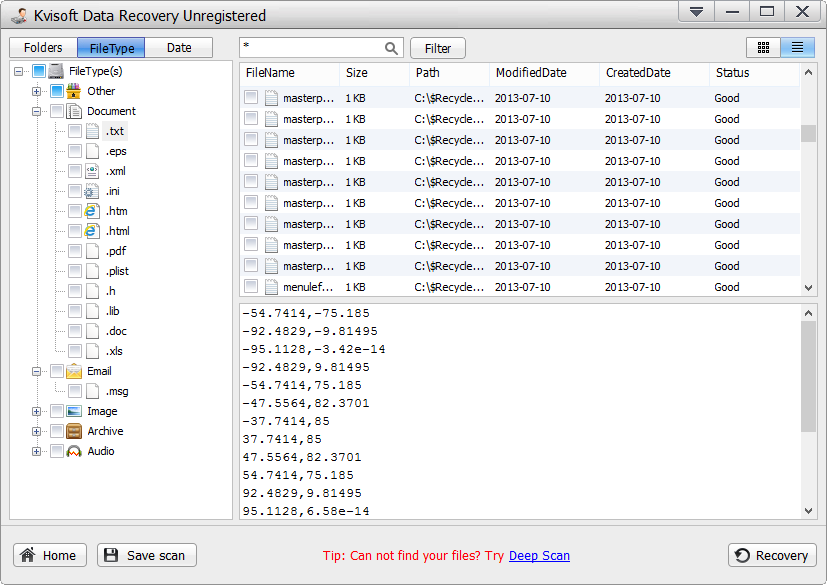
Task: Click the .txt notepad icon
Action: point(92,131)
